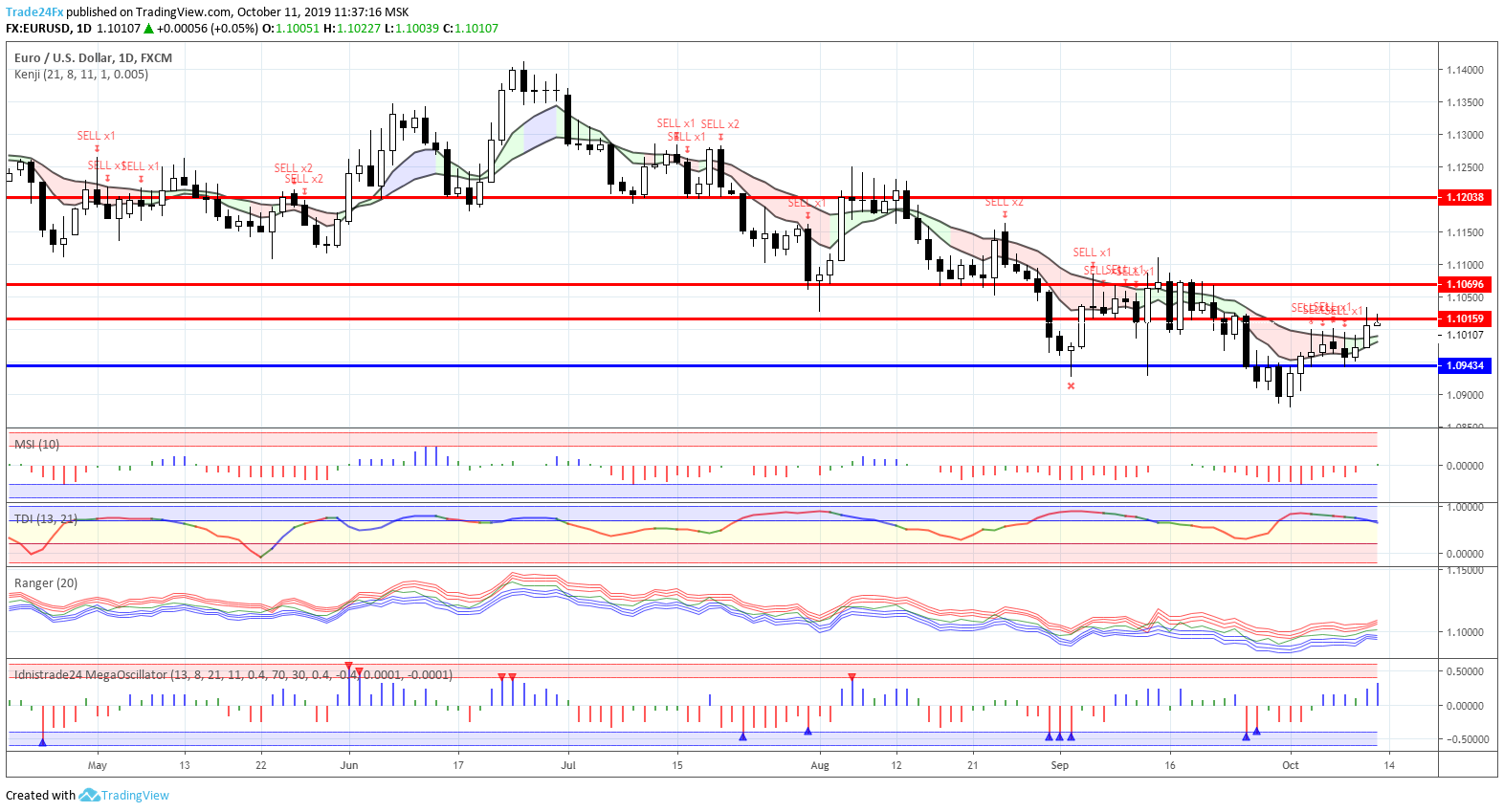This screenshot has width=1504, height=812.
Task: Click the Jul label on time axis
Action: pyautogui.click(x=568, y=765)
